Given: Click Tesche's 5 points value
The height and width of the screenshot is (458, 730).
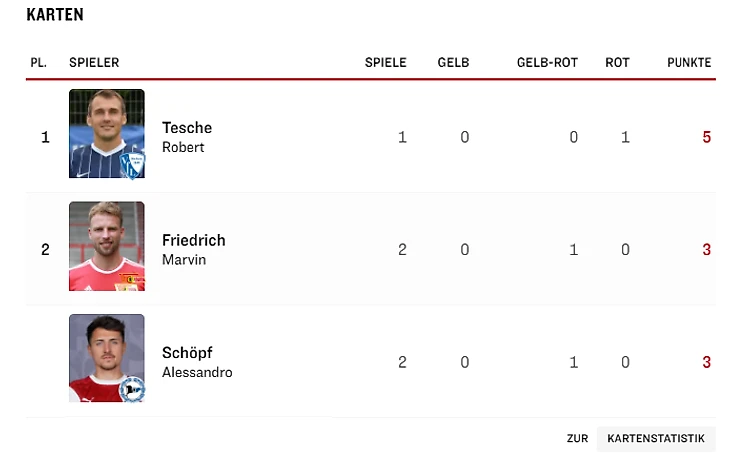Looking at the screenshot, I should tap(706, 137).
